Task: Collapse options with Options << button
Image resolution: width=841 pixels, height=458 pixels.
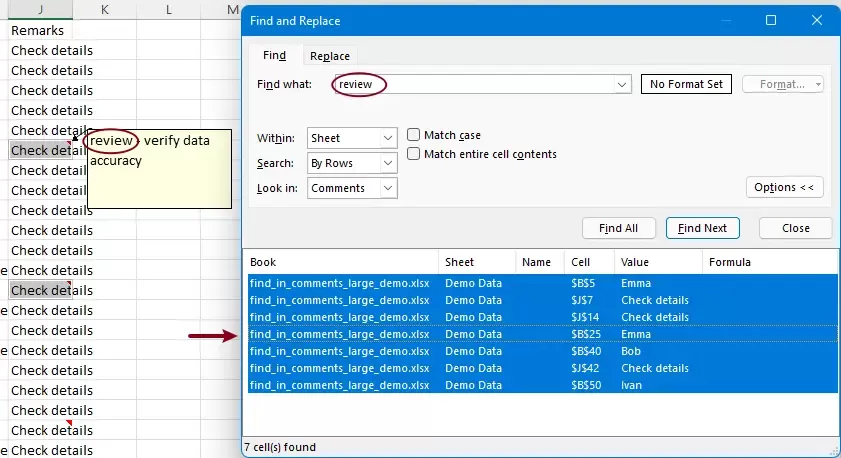Action: 784,187
